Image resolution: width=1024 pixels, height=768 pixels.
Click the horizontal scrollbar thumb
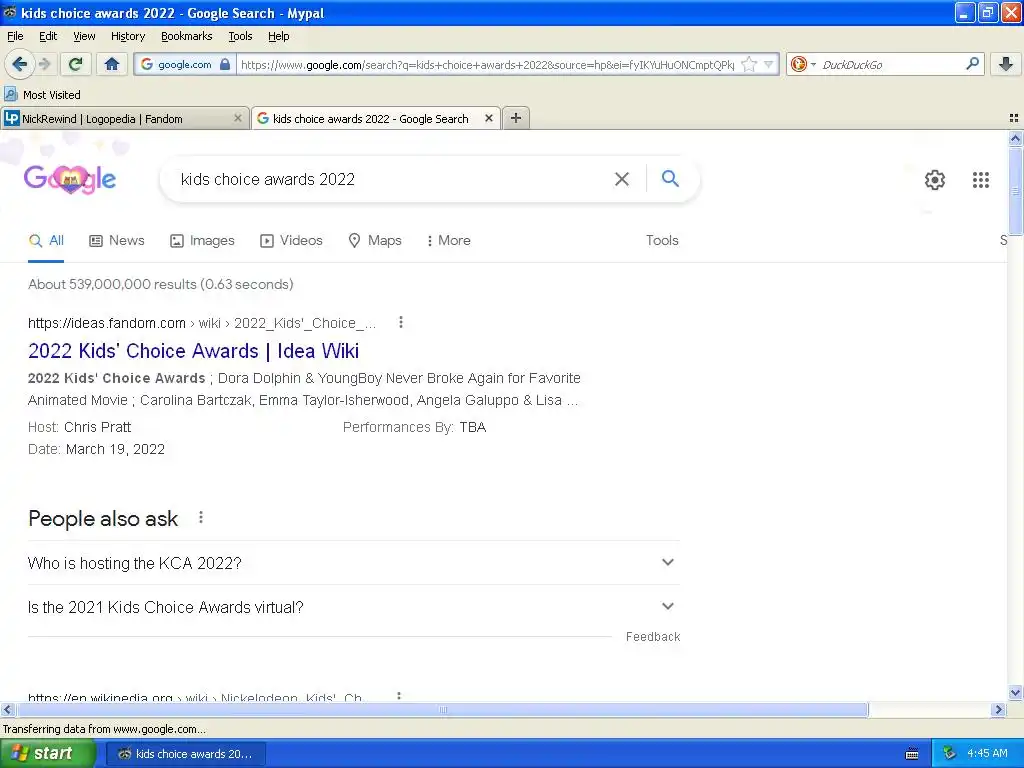point(442,709)
